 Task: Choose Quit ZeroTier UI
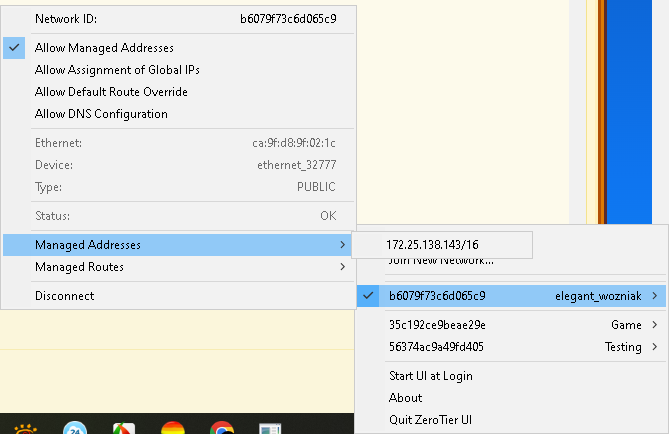(429, 420)
